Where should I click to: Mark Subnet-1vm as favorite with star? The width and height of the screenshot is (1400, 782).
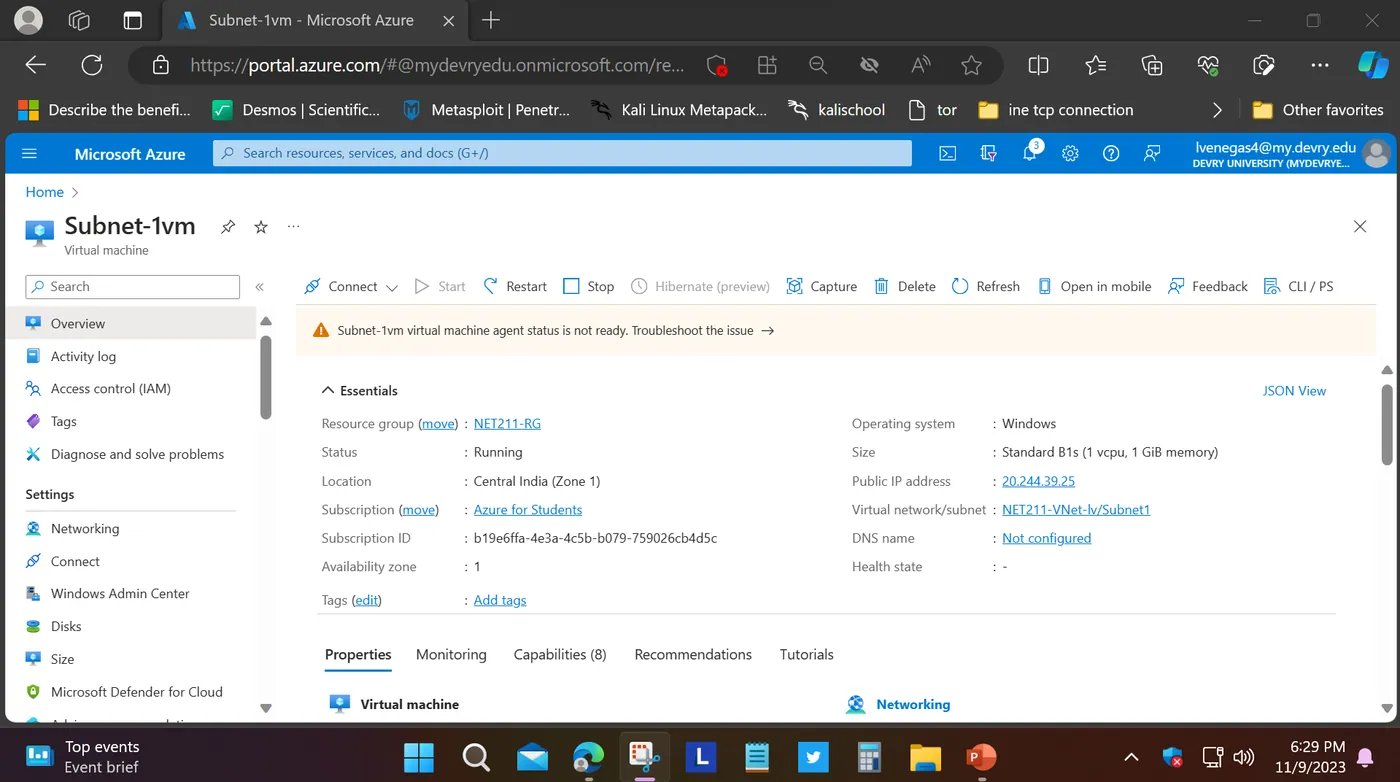[261, 227]
